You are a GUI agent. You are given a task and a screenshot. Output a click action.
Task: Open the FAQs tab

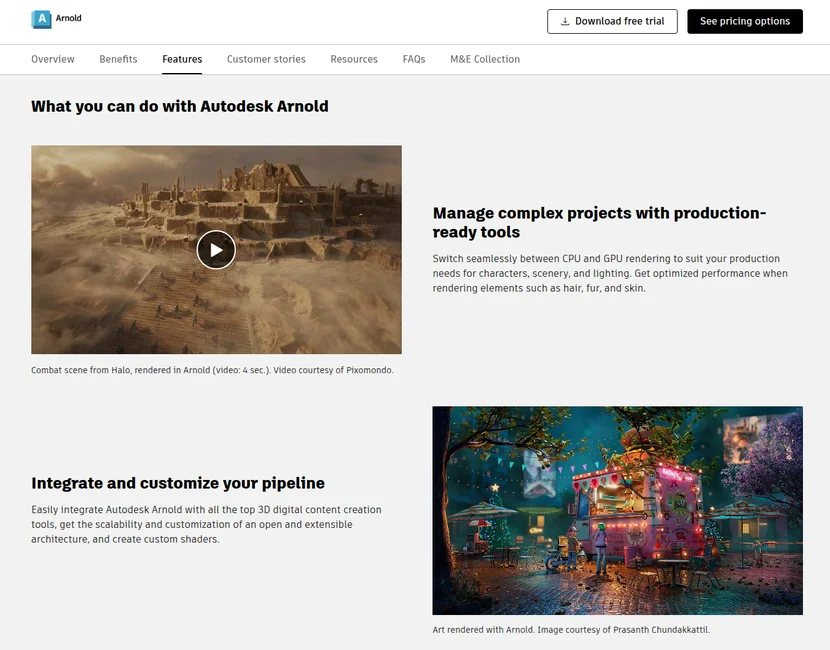pos(414,59)
